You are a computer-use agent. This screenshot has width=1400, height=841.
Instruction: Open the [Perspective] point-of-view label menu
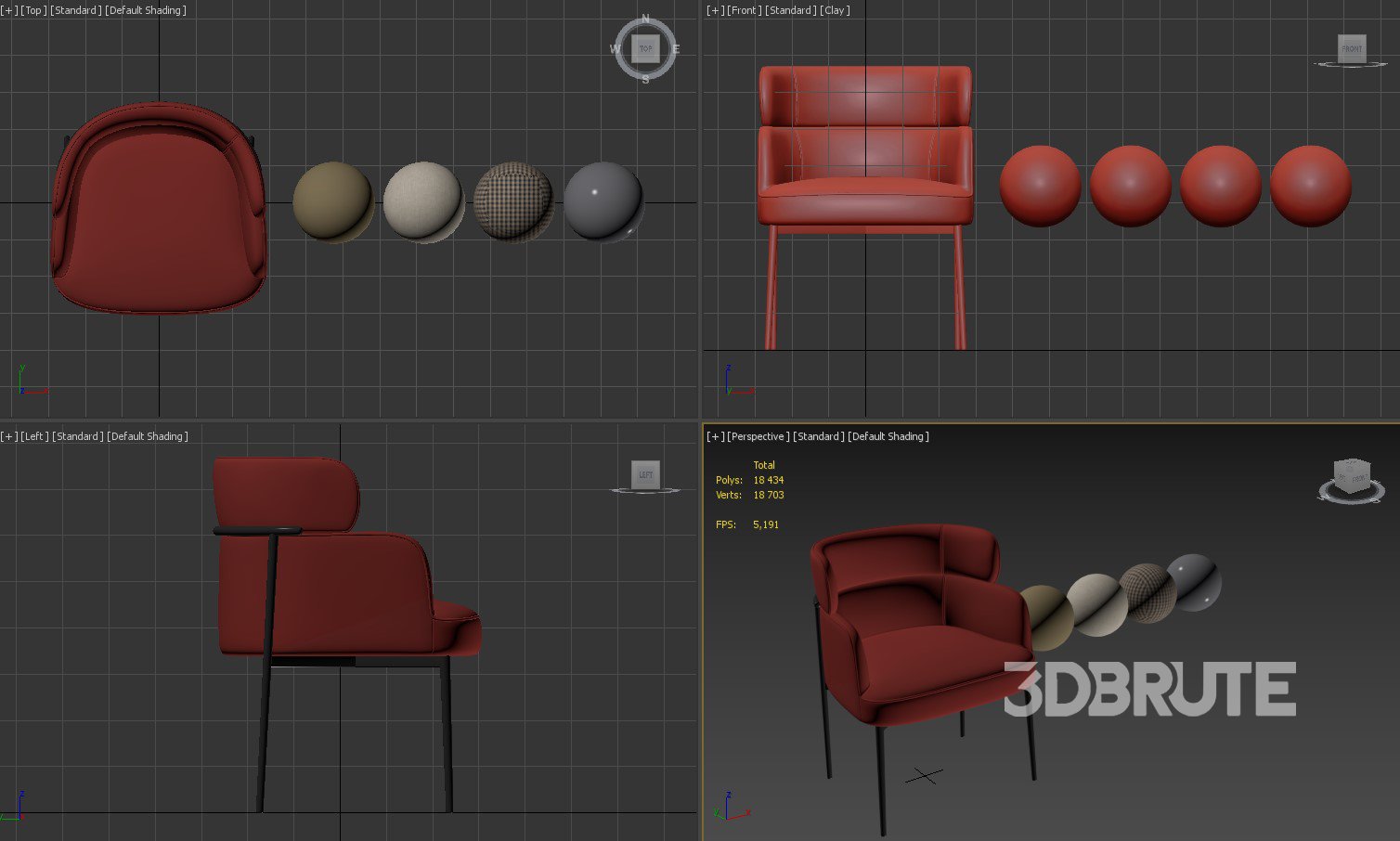(758, 436)
